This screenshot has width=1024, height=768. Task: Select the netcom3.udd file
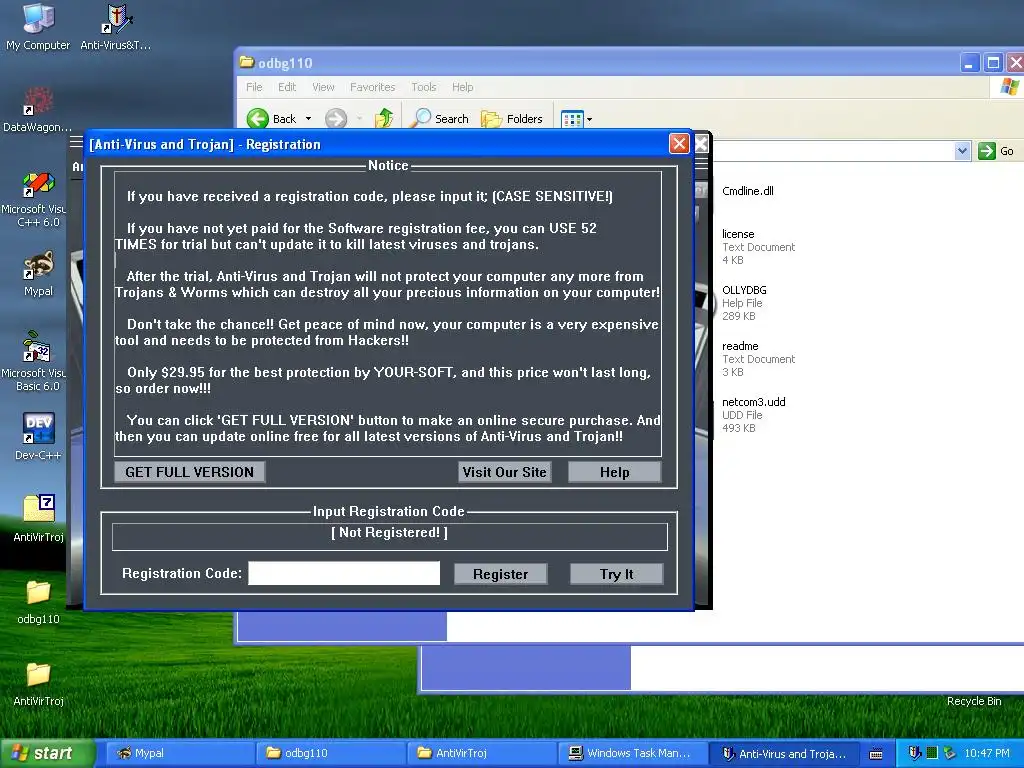(754, 415)
